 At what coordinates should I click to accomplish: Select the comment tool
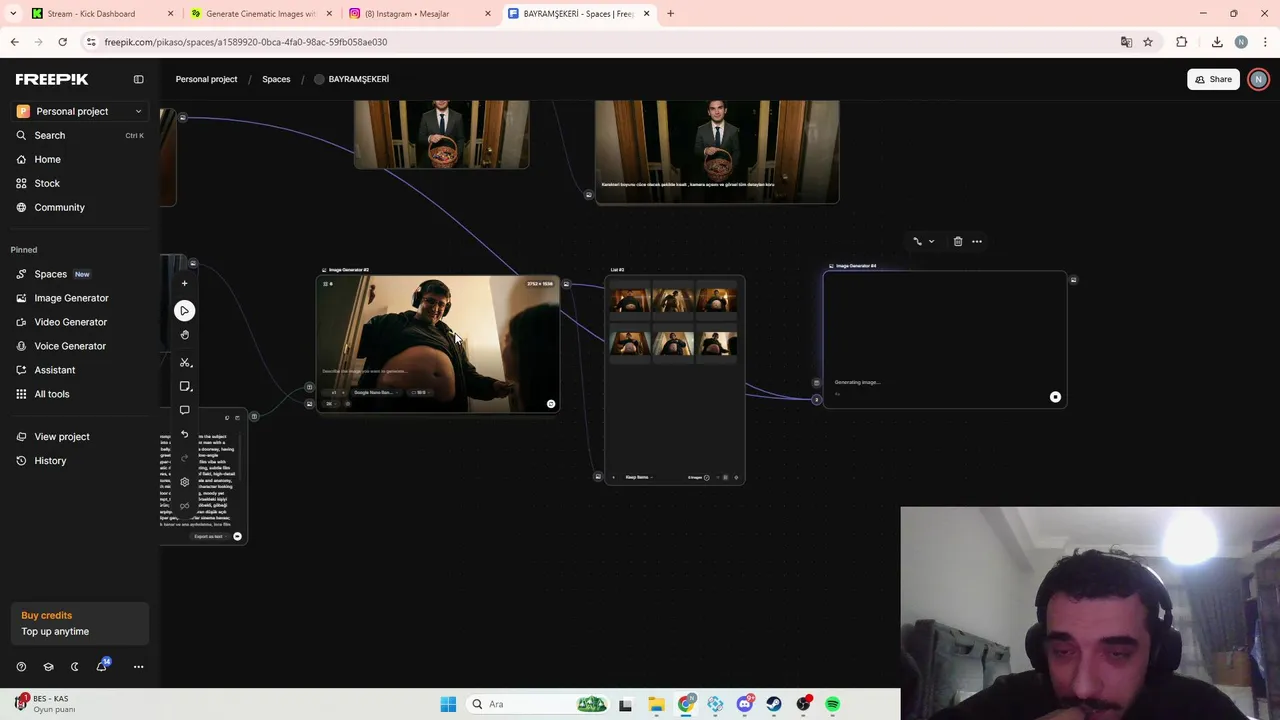pyautogui.click(x=184, y=410)
